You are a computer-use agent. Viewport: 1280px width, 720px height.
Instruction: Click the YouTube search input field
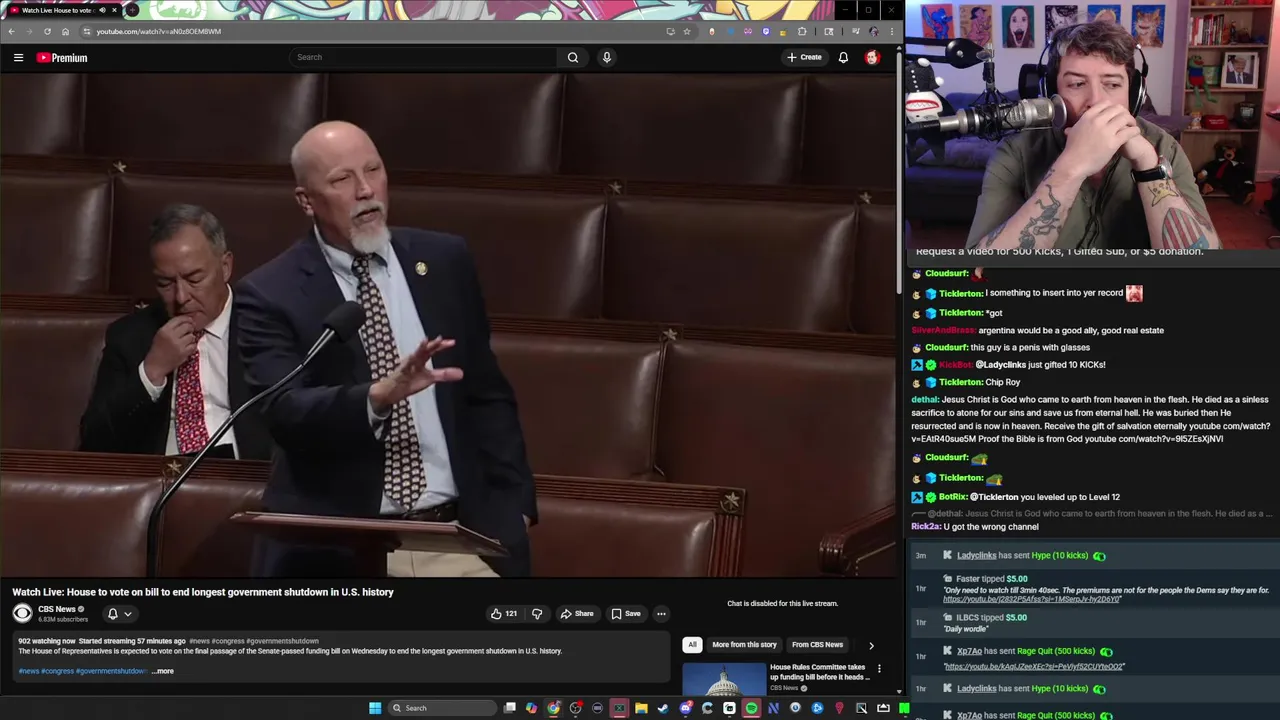tap(424, 57)
